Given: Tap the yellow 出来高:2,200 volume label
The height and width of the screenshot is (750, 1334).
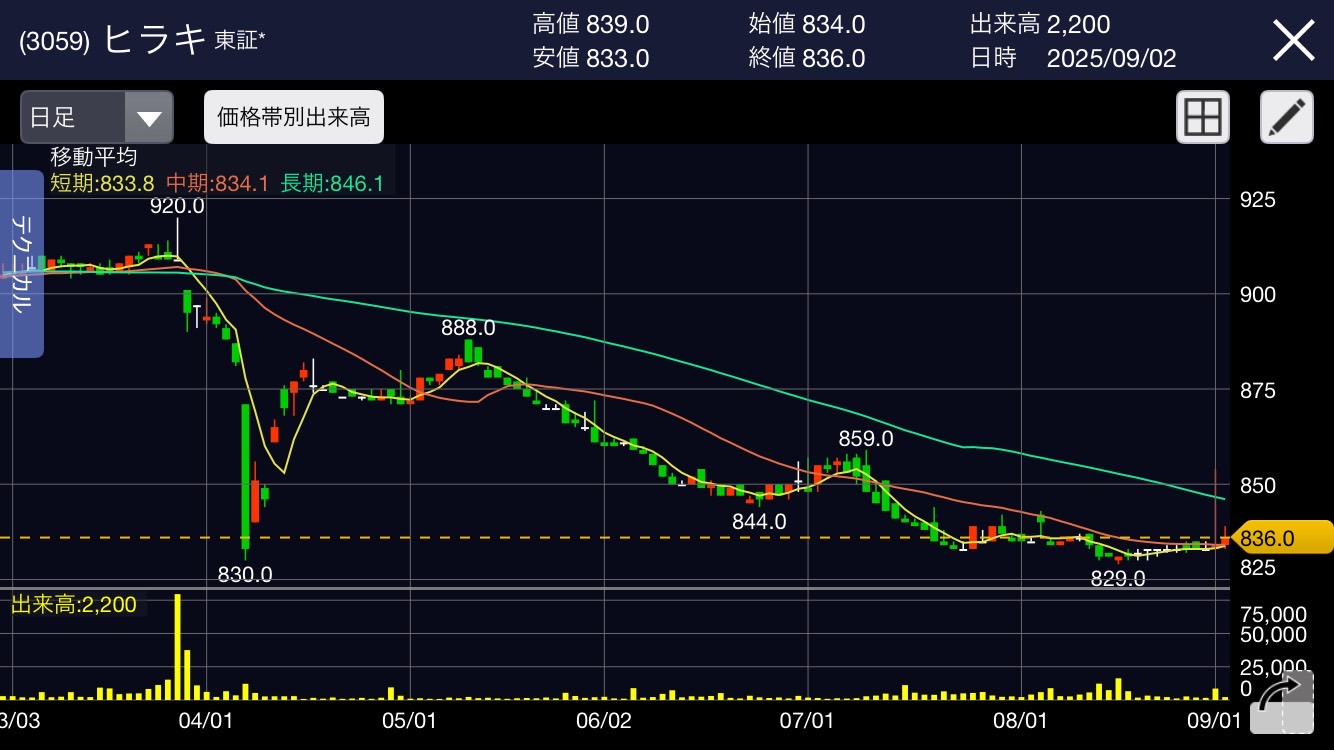Looking at the screenshot, I should (74, 604).
